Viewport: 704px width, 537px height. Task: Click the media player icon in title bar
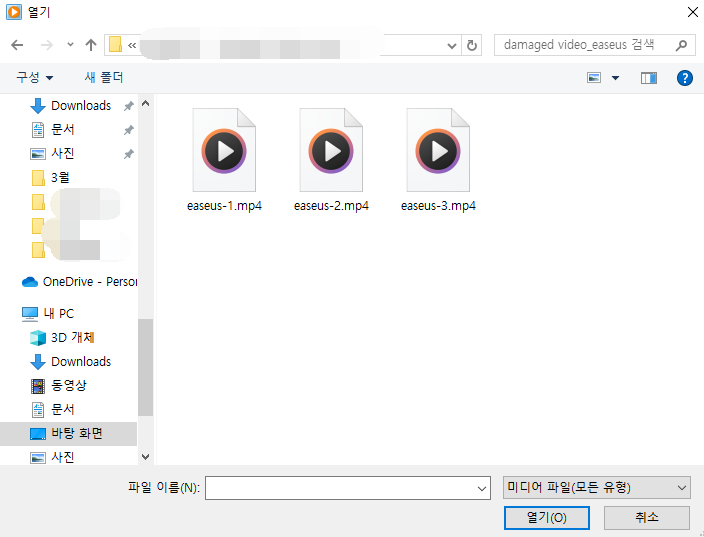click(13, 12)
